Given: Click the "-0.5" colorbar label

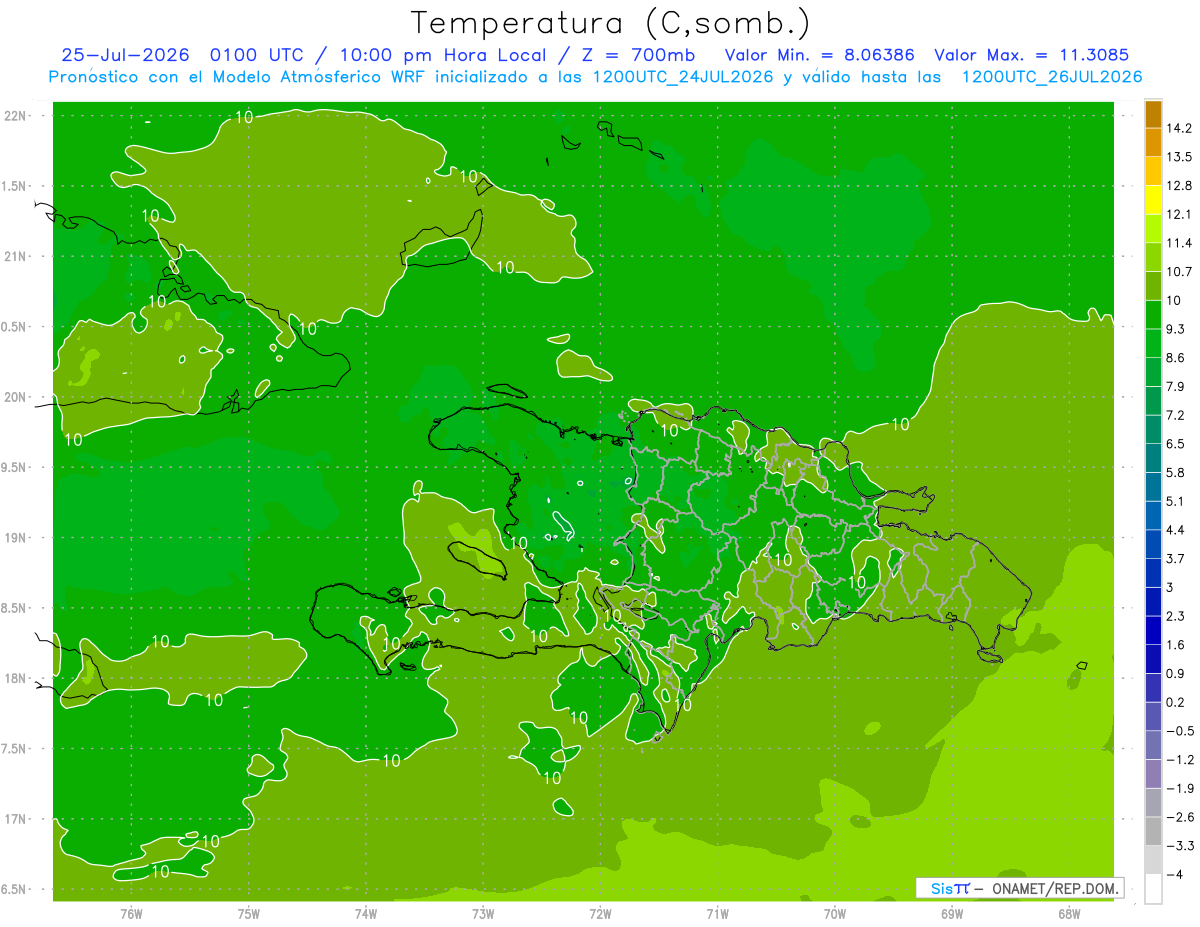Looking at the screenshot, I should 1179,731.
